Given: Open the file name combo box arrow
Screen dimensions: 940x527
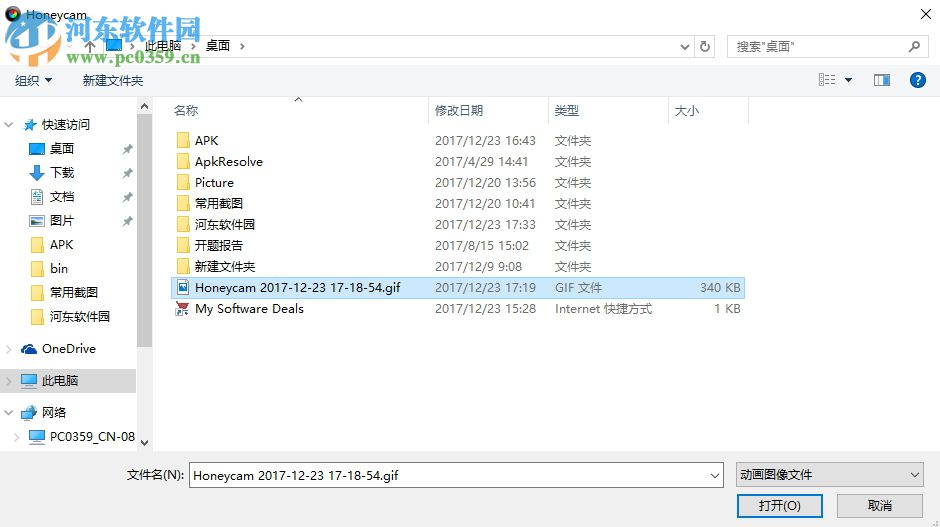Looking at the screenshot, I should [715, 475].
